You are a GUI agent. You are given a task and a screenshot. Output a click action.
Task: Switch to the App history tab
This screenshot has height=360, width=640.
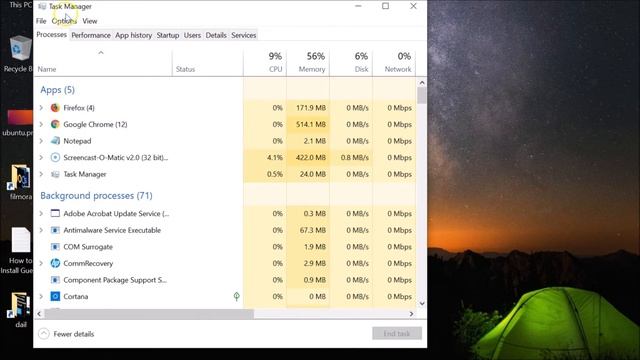coord(133,35)
